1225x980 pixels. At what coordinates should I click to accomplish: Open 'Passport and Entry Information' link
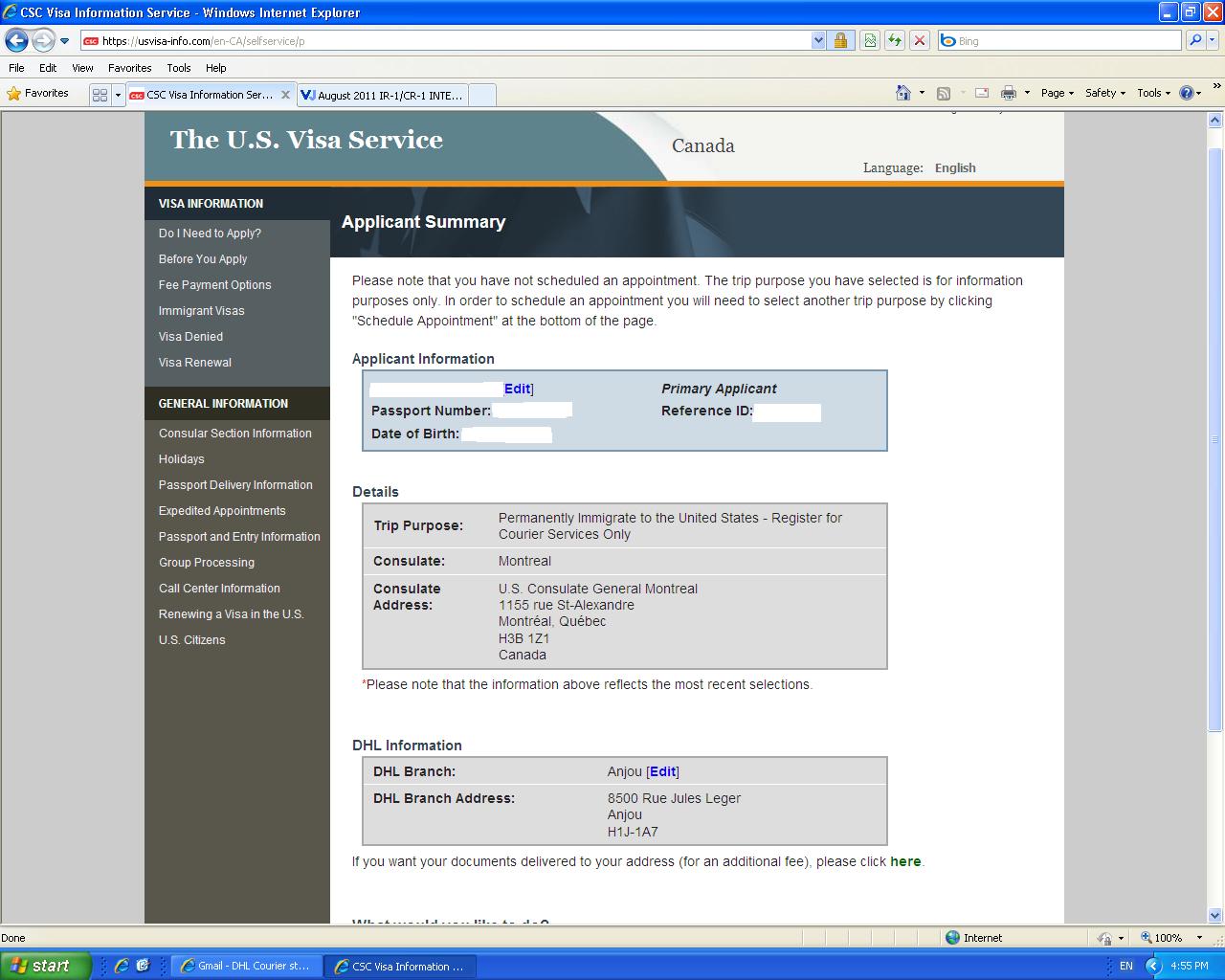(x=239, y=537)
